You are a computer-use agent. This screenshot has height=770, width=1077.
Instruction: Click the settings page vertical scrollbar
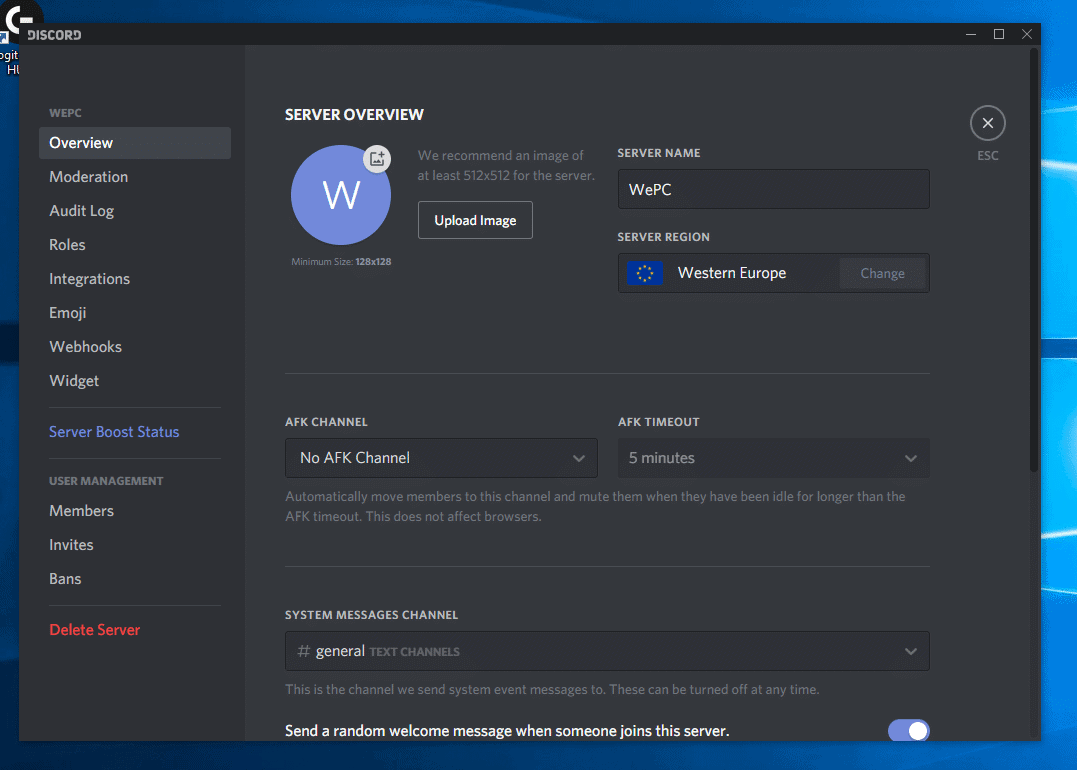(1034, 261)
